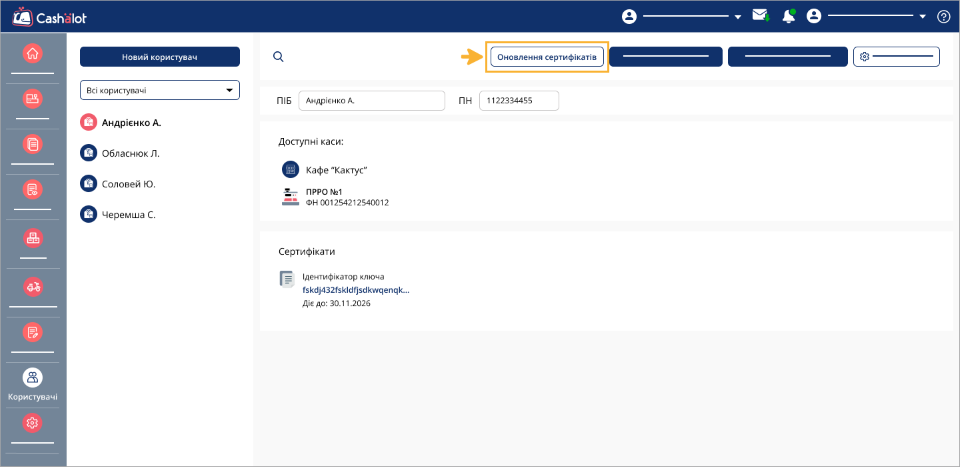Open the cash register sidebar icon
960x467 pixels.
32,99
